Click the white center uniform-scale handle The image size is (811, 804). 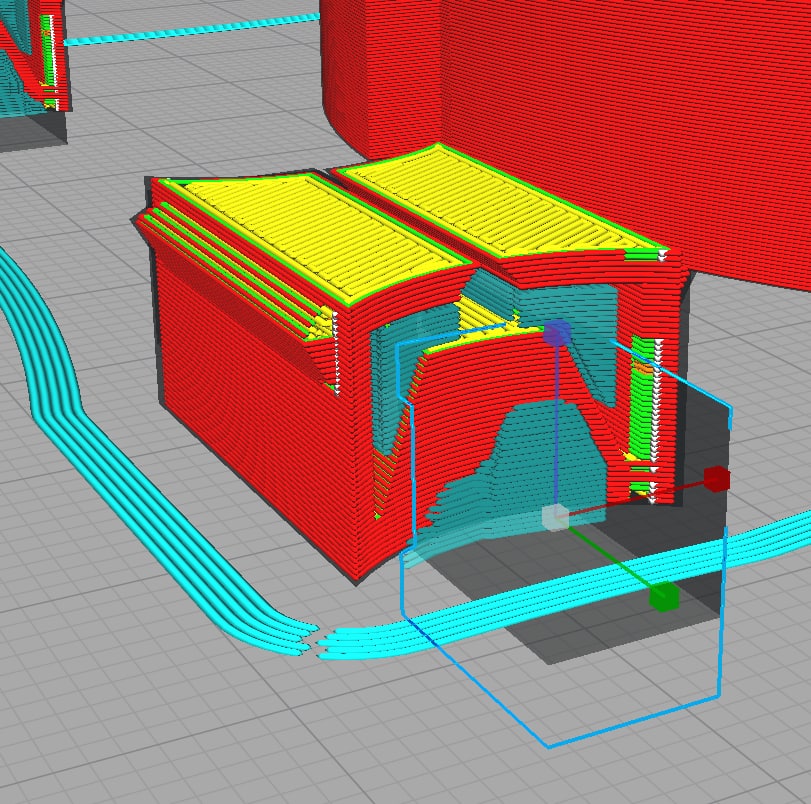[x=555, y=517]
